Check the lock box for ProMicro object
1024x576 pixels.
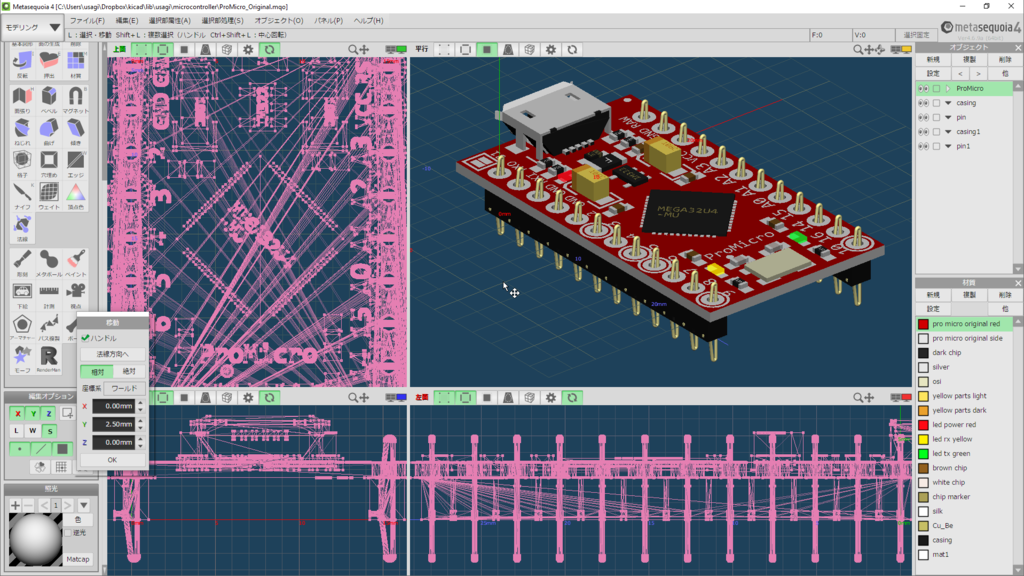[936, 88]
